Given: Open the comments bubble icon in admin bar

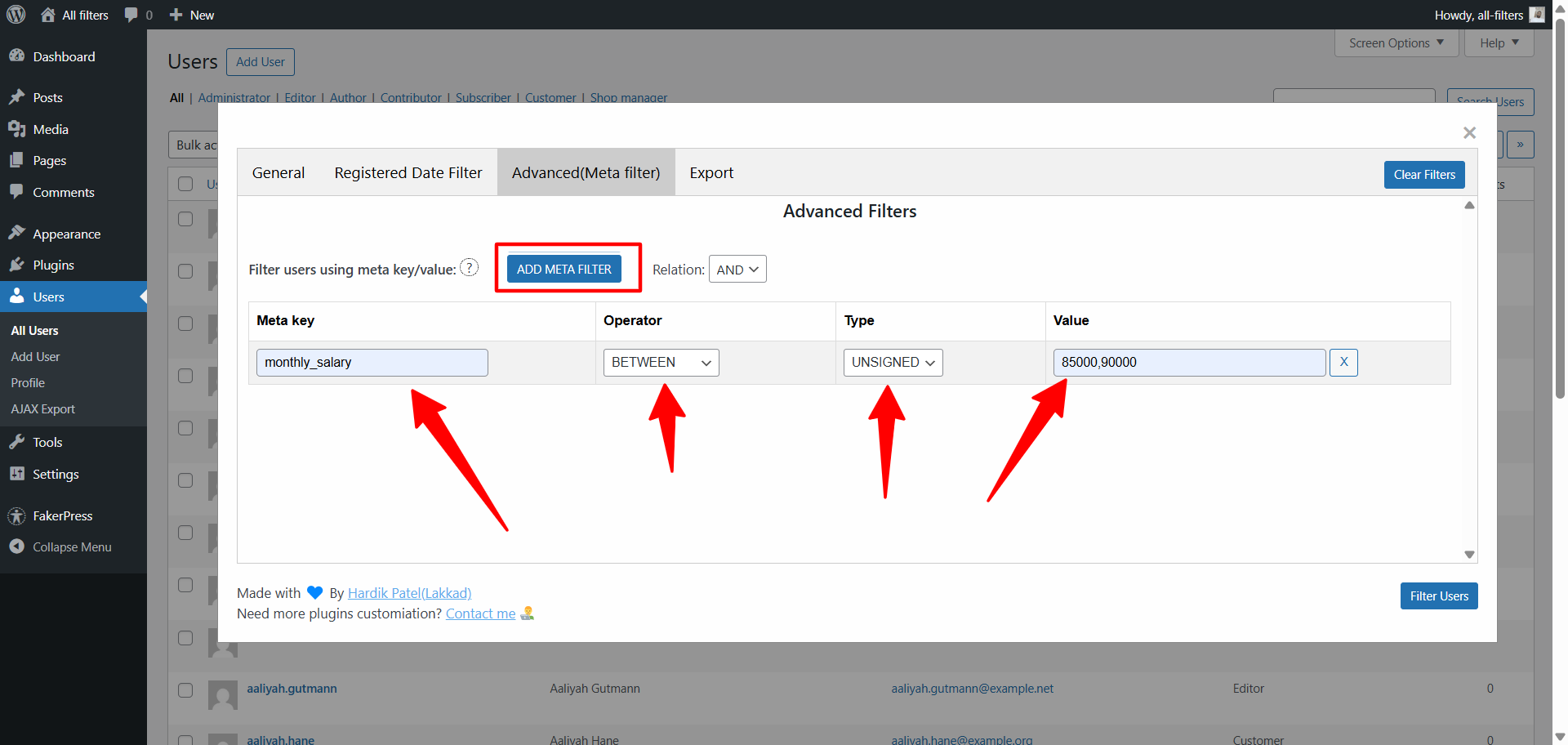Looking at the screenshot, I should click(x=131, y=15).
